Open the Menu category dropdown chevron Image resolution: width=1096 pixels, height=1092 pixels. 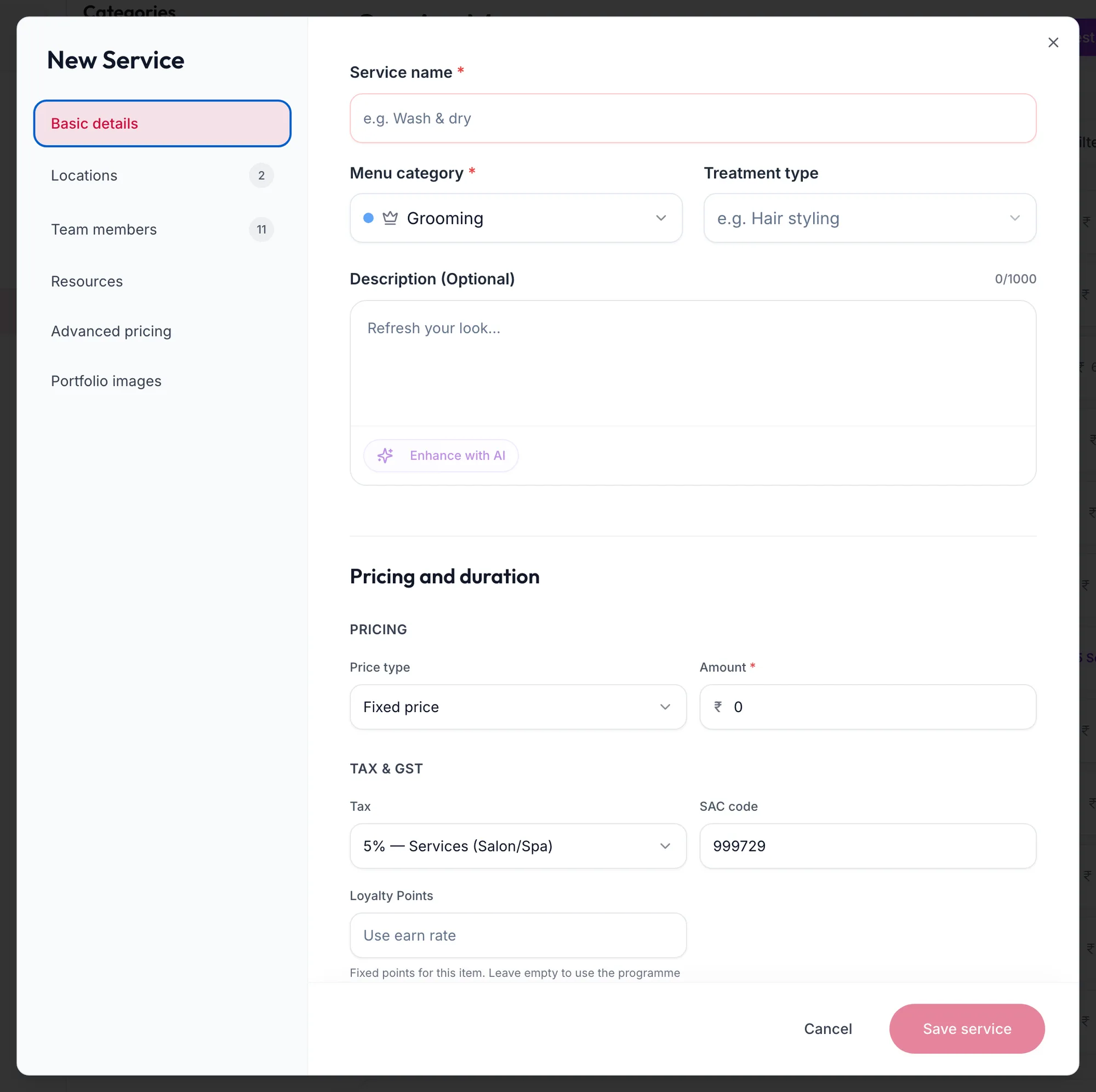pyautogui.click(x=661, y=218)
